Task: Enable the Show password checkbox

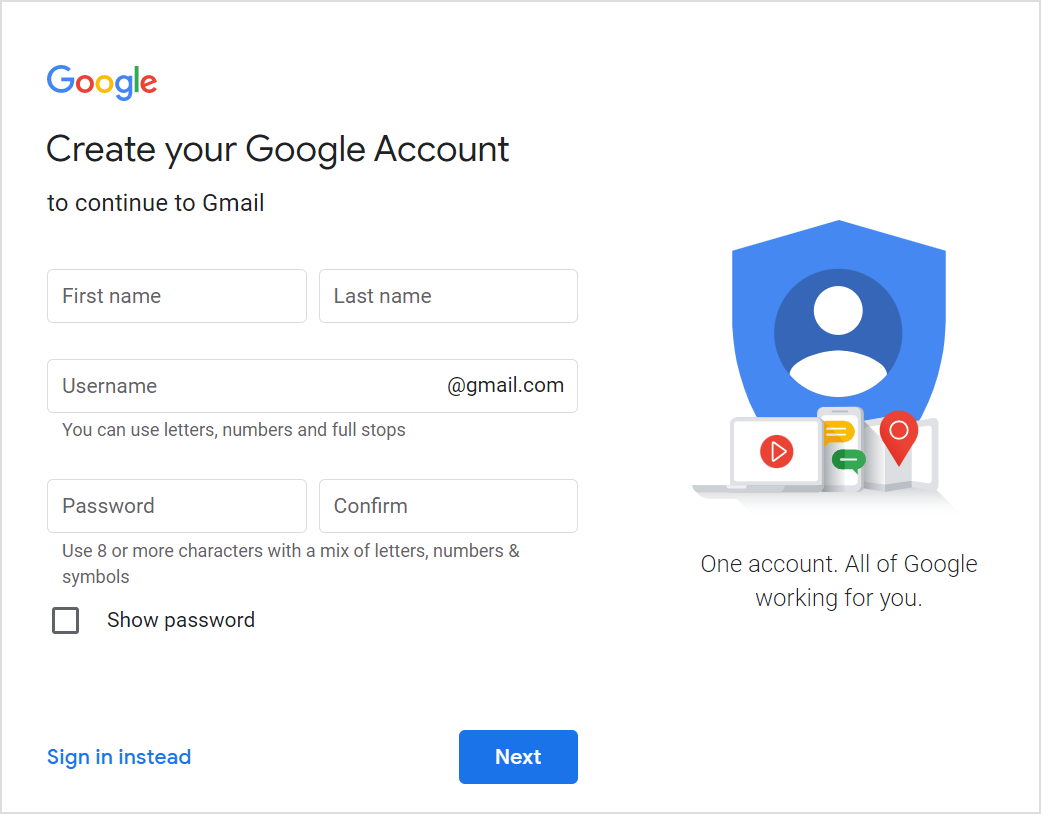Action: (x=65, y=620)
